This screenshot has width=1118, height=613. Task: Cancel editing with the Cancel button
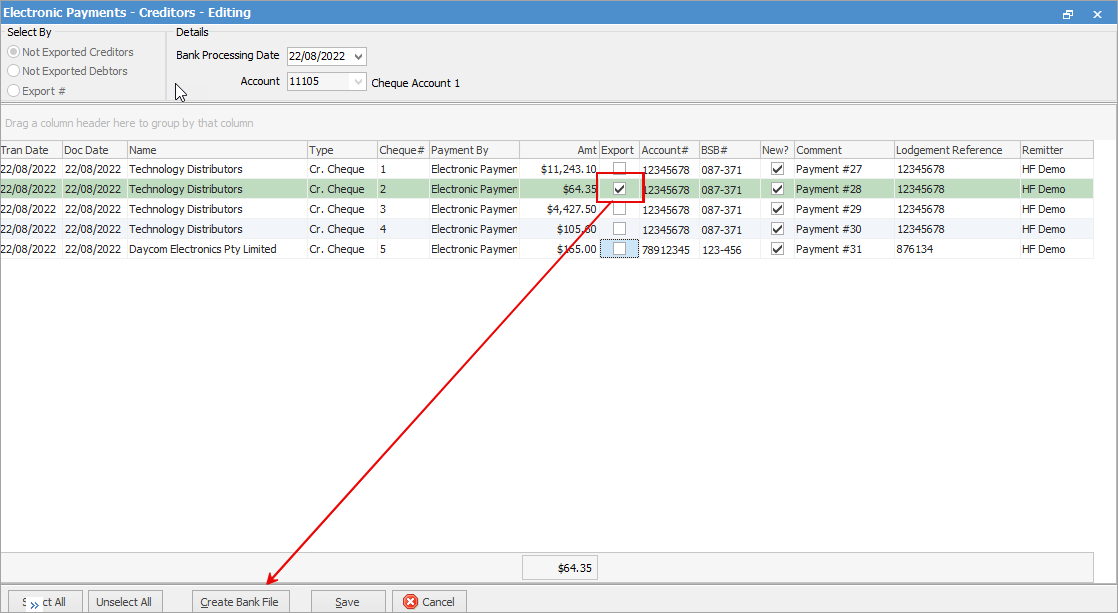[x=429, y=602]
